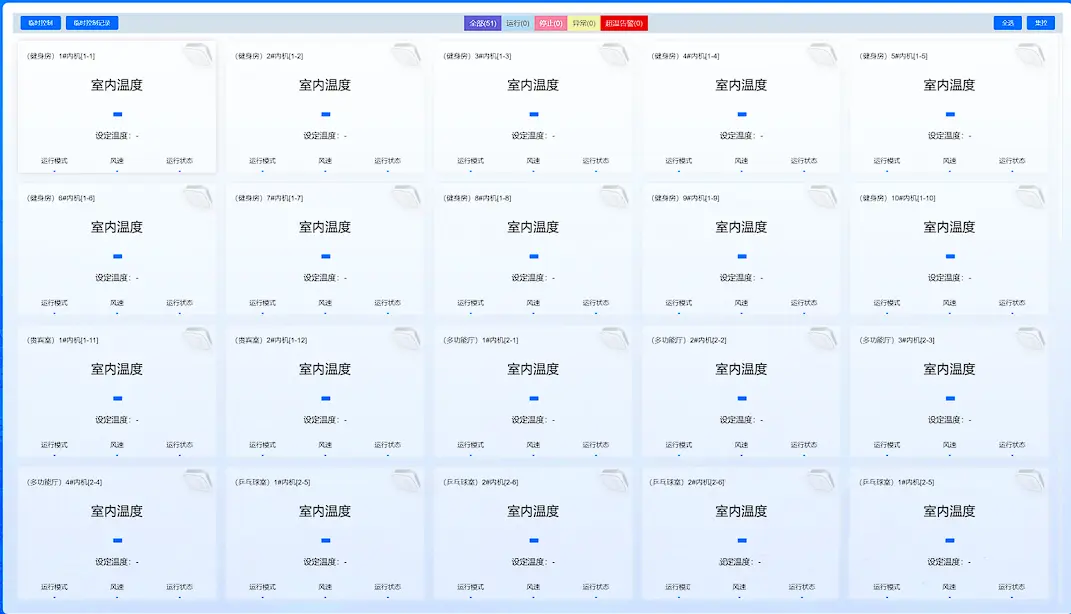Image resolution: width=1071 pixels, height=614 pixels.
Task: Select card title (健身房) 5#内机[1-5]
Action: pos(893,56)
